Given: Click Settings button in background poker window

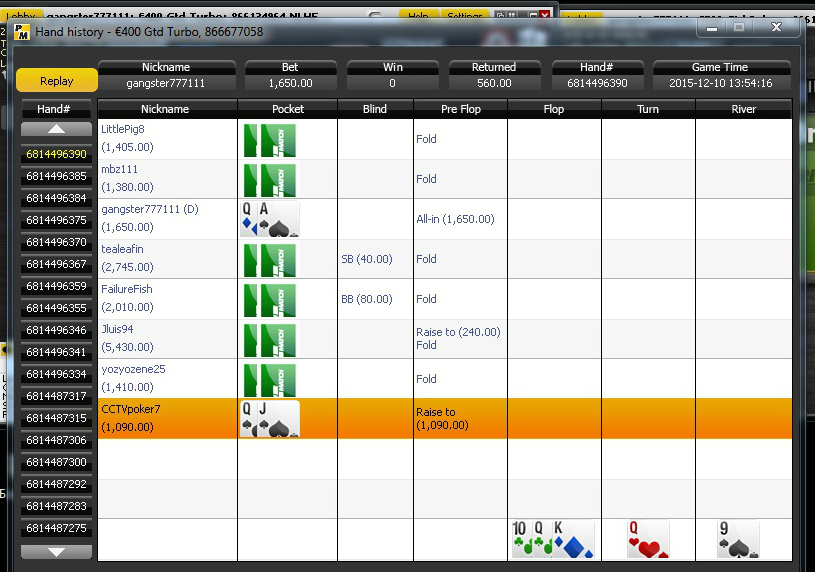Looking at the screenshot, I should coord(465,16).
